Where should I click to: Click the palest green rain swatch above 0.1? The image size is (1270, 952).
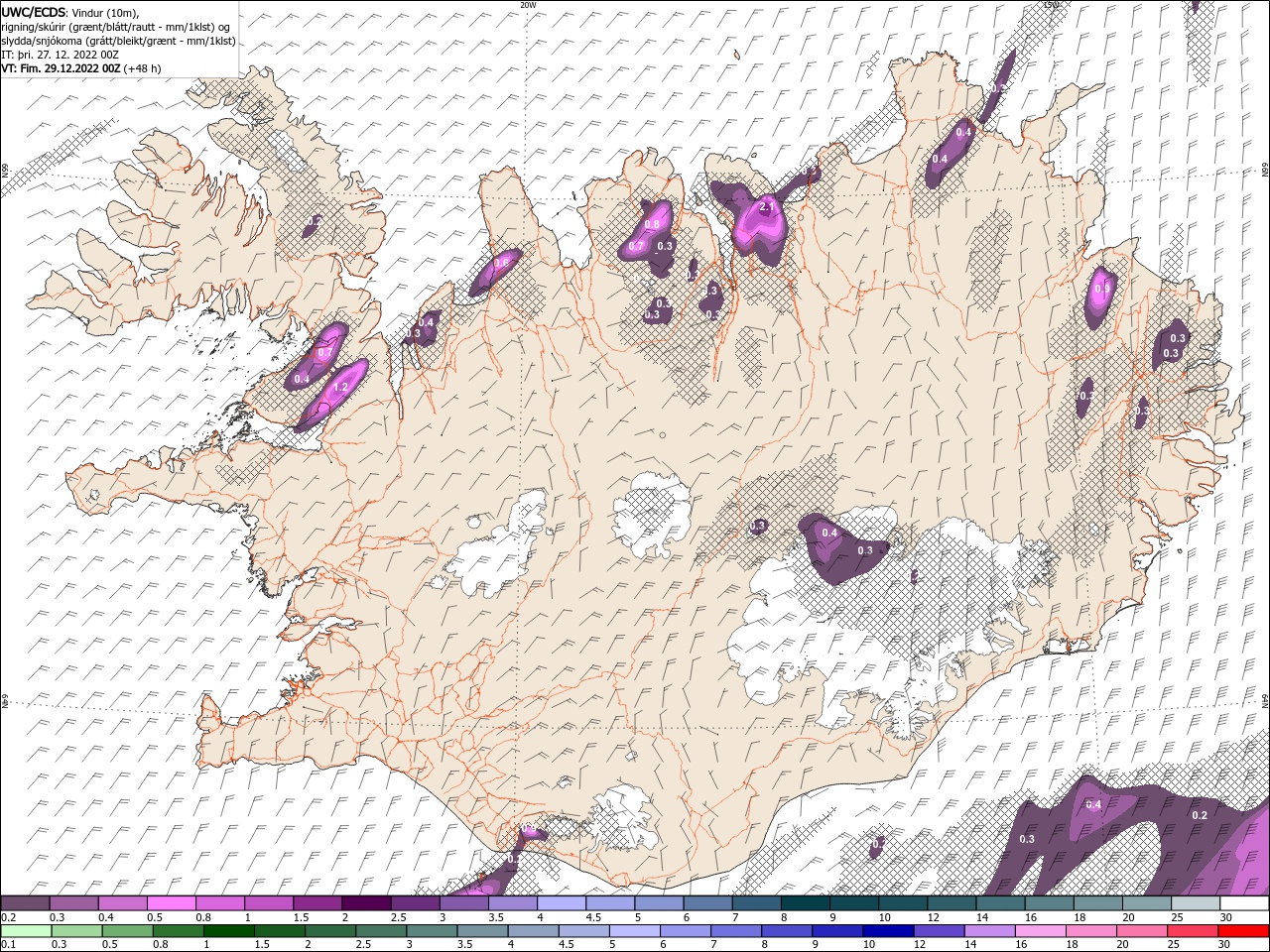tap(26, 931)
